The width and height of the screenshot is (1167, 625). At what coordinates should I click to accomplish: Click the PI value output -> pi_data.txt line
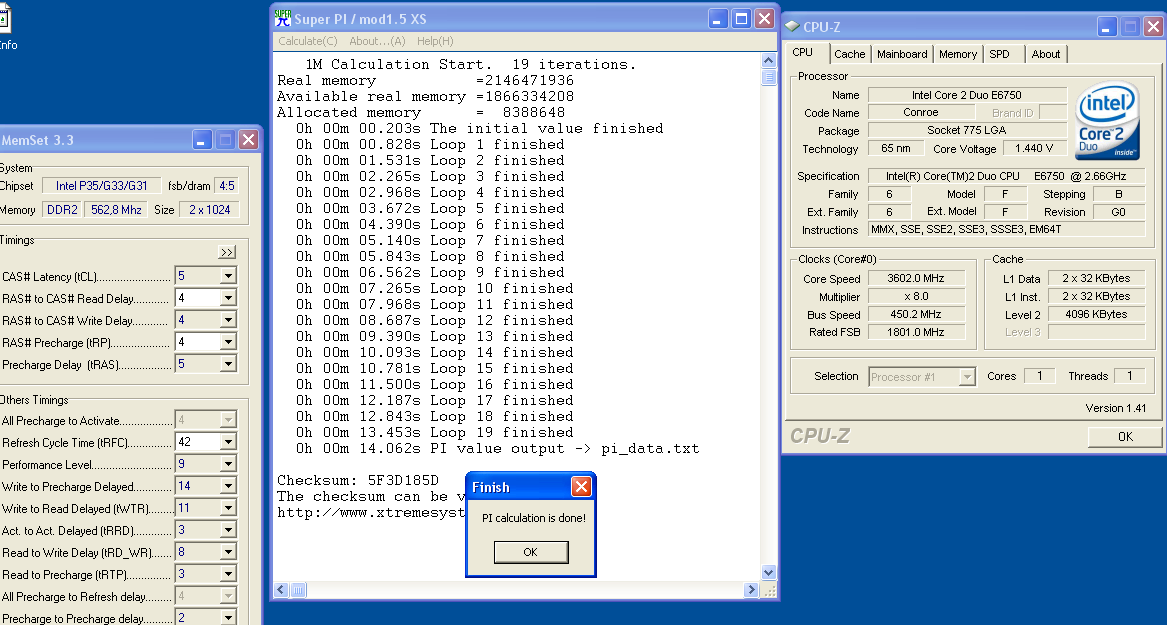497,449
